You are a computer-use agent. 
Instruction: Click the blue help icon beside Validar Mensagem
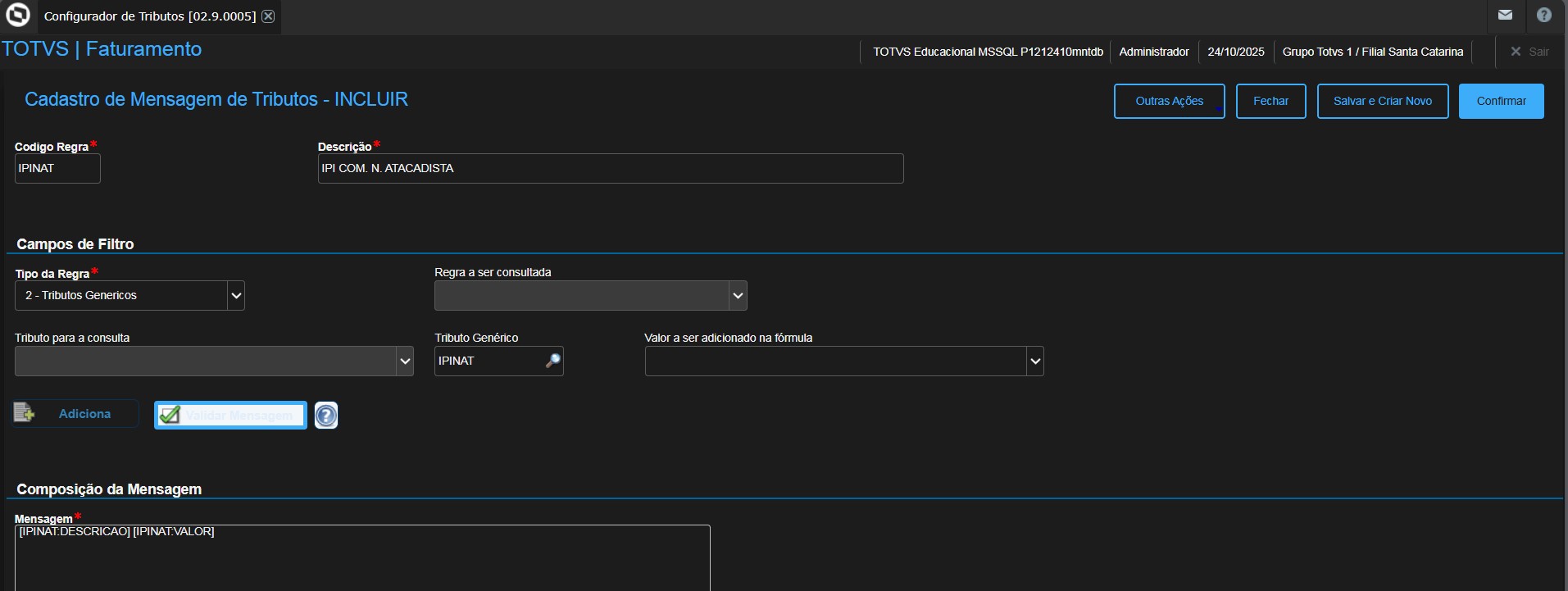[326, 416]
